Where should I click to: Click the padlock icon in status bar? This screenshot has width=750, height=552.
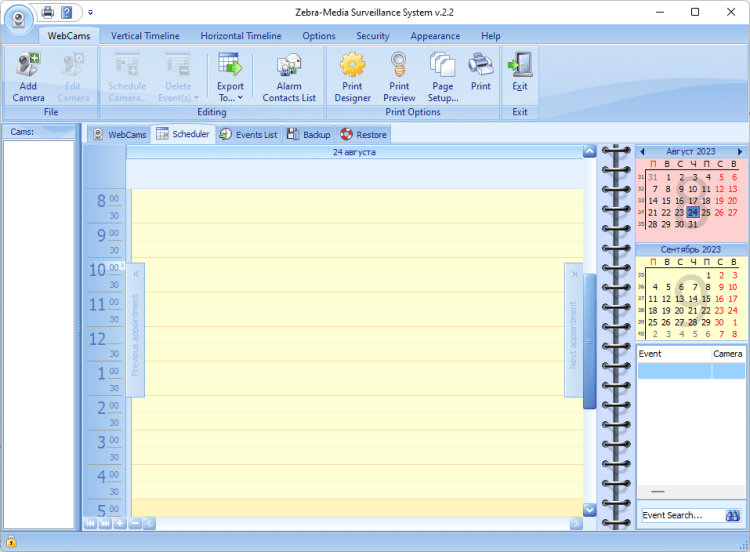(11, 541)
